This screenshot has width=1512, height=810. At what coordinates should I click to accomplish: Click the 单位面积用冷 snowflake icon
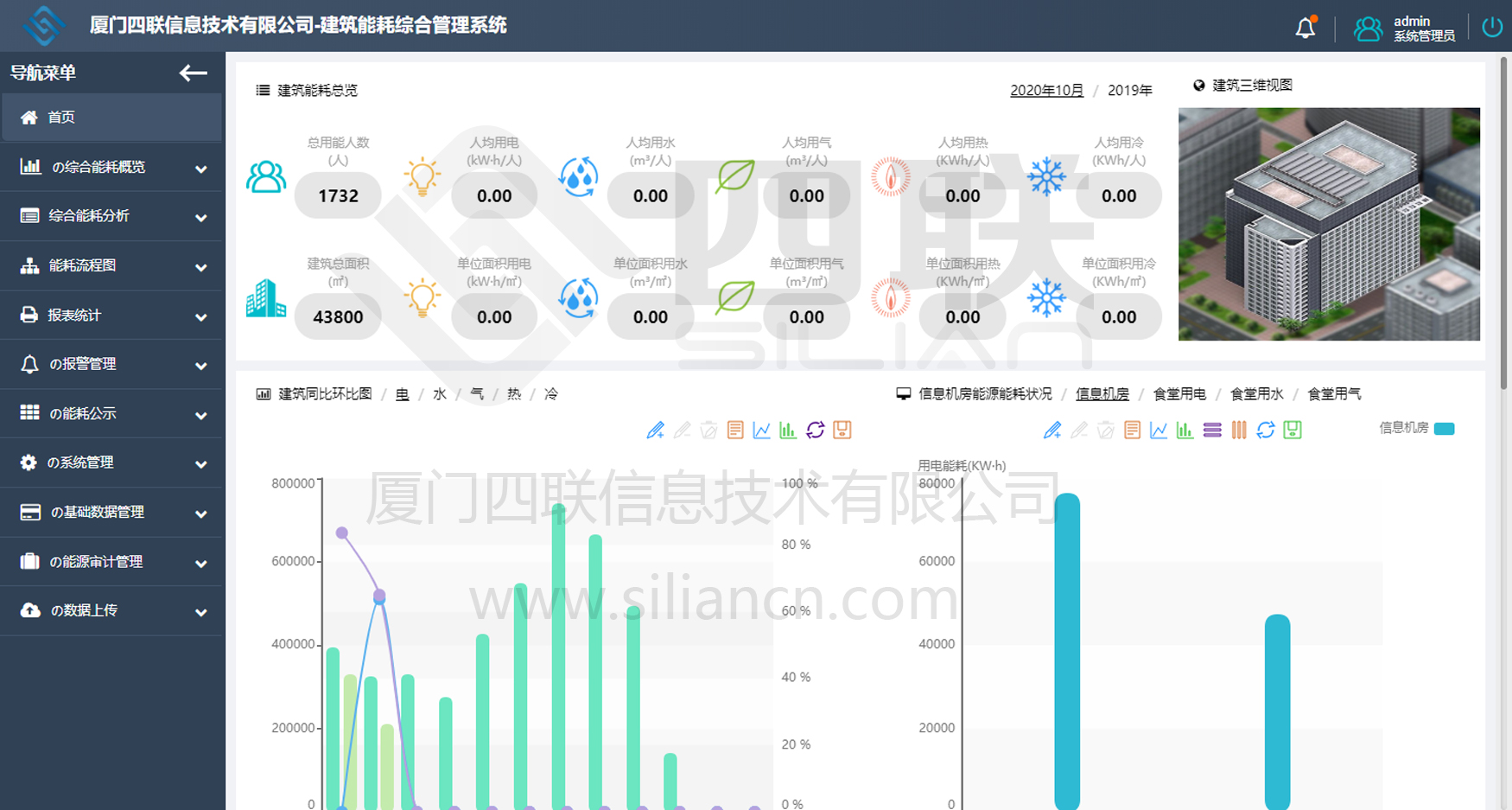[x=1046, y=298]
